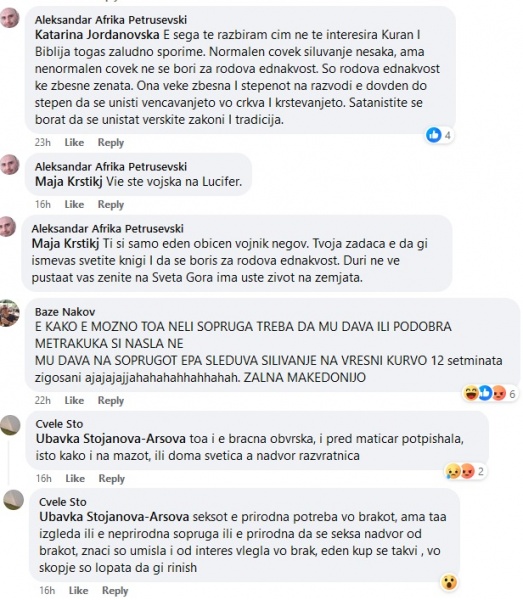
Task: Click the 22h timestamp on Baze Nakov's comment
Action: click(42, 400)
